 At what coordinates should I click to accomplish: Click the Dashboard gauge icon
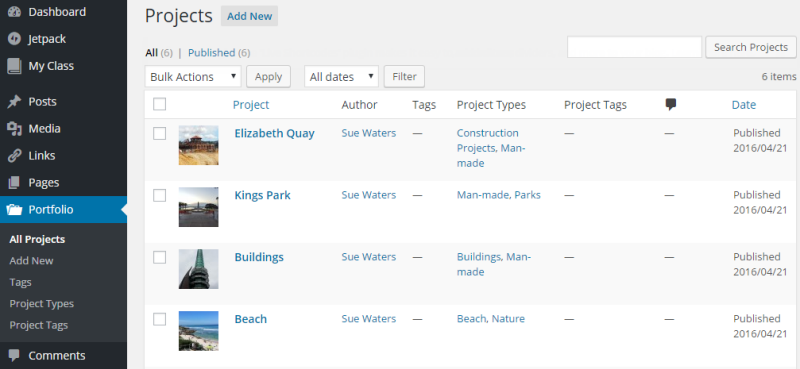click(x=14, y=12)
